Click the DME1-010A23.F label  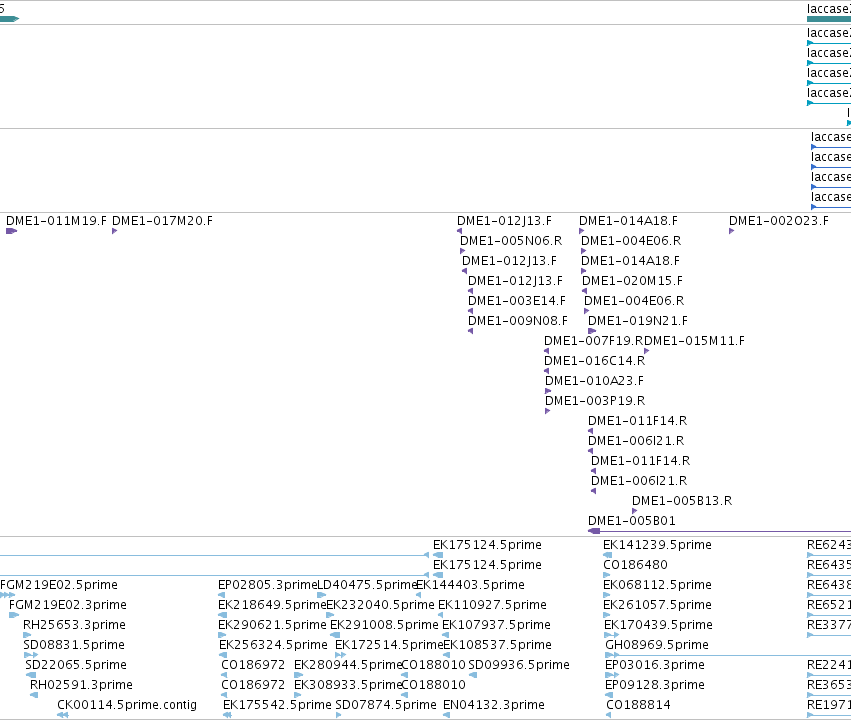pos(594,381)
